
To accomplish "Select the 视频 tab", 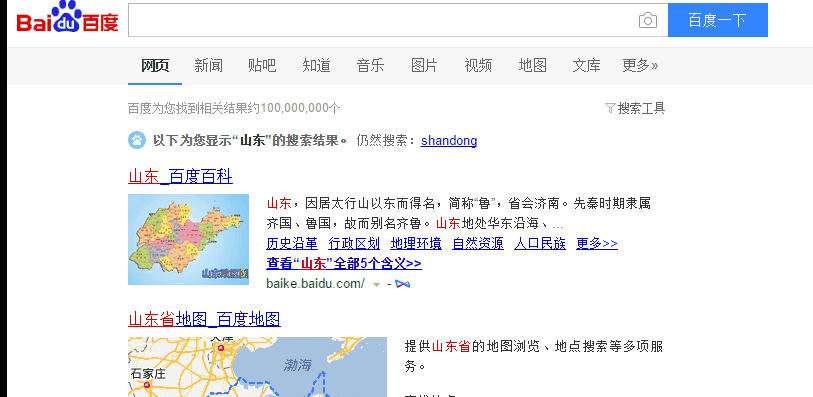I will tap(478, 66).
